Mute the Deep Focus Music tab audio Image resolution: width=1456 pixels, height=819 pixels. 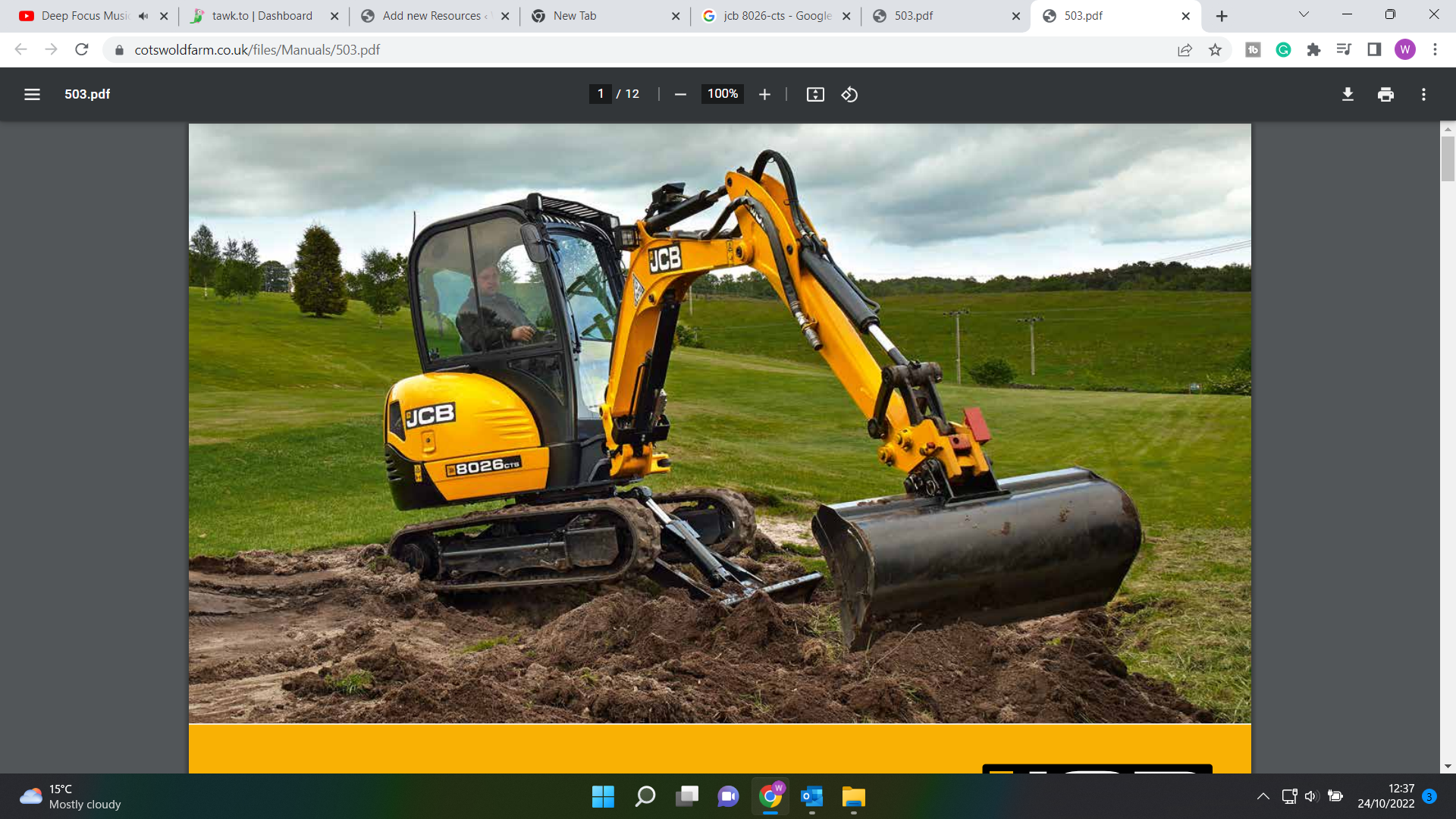click(143, 16)
